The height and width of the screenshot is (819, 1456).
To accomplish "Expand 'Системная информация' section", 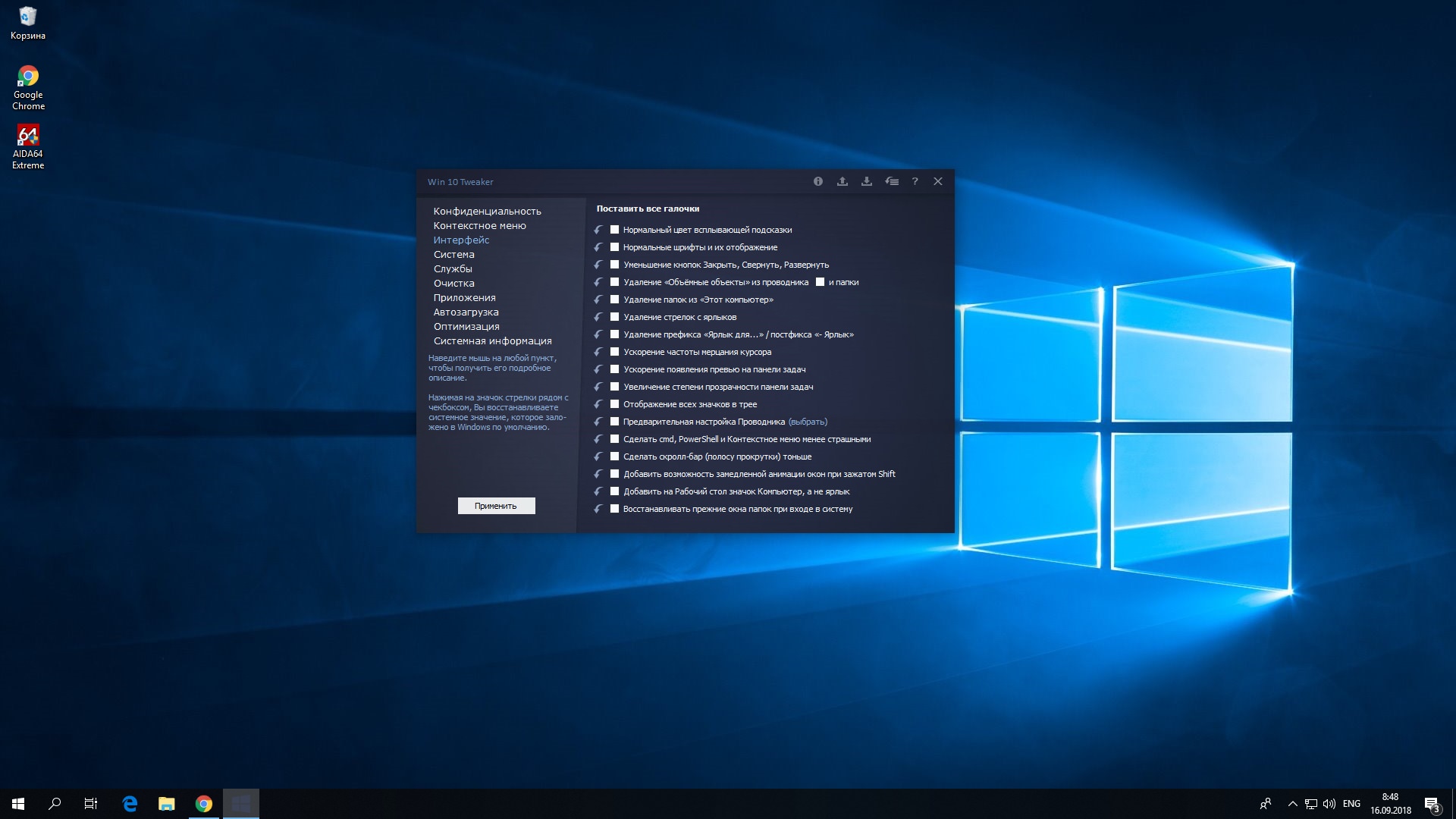I will [493, 340].
